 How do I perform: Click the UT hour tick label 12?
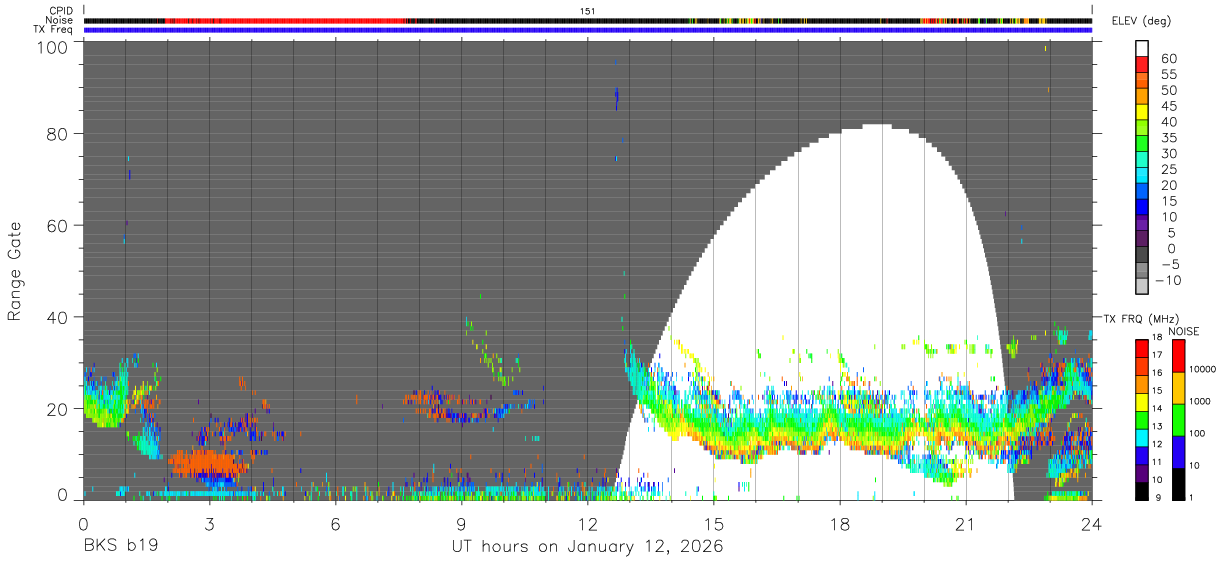click(588, 524)
